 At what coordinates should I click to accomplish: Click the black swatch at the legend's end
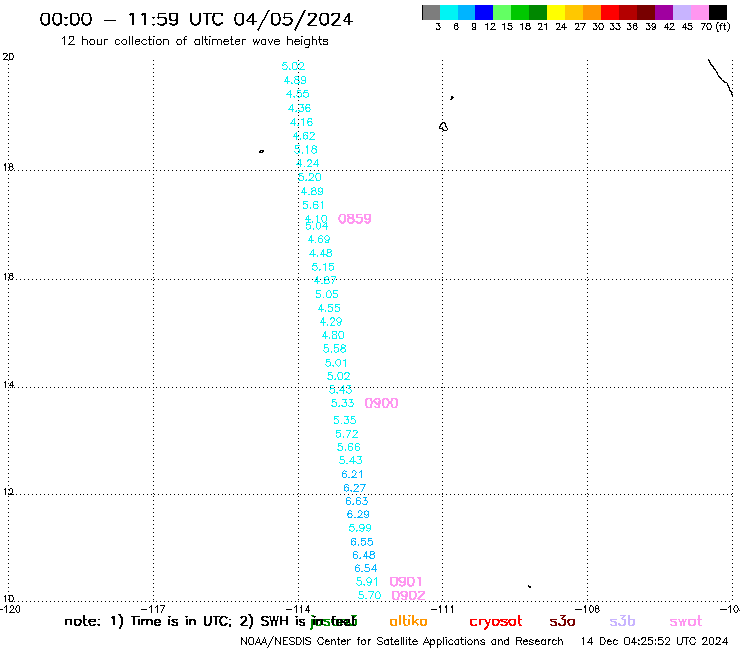718,12
